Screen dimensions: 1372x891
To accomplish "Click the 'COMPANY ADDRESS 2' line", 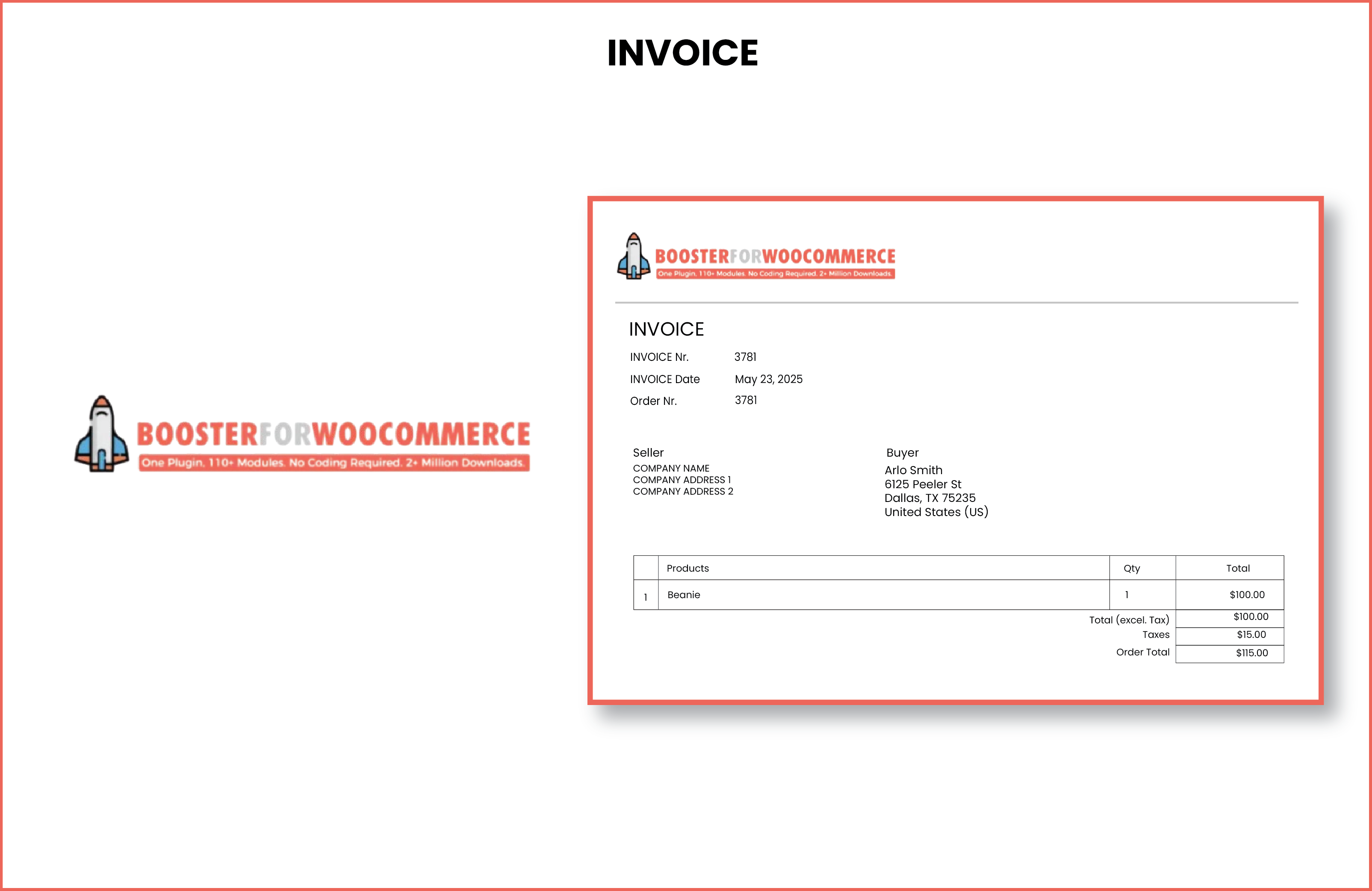I will tap(683, 492).
